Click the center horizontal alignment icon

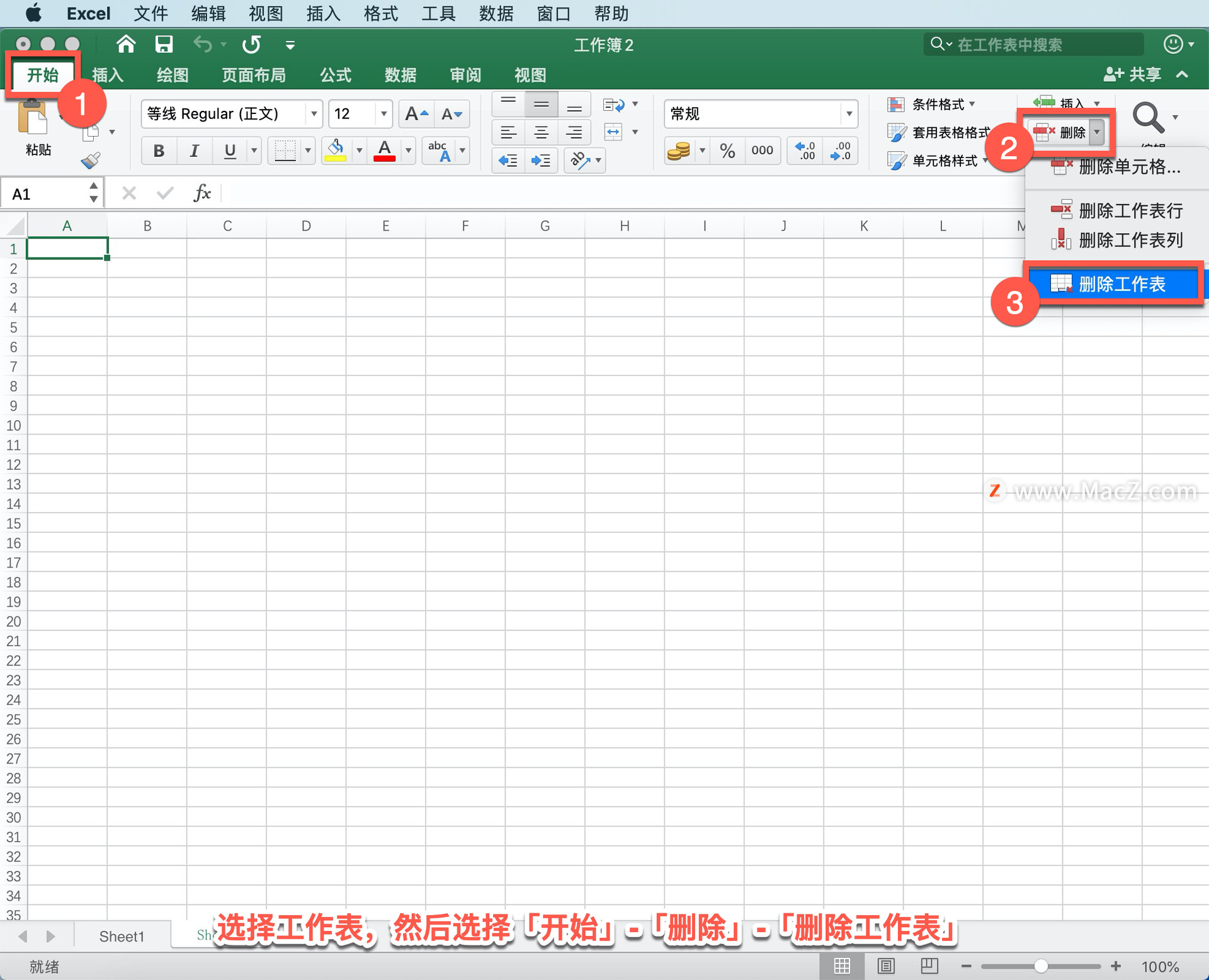[541, 132]
